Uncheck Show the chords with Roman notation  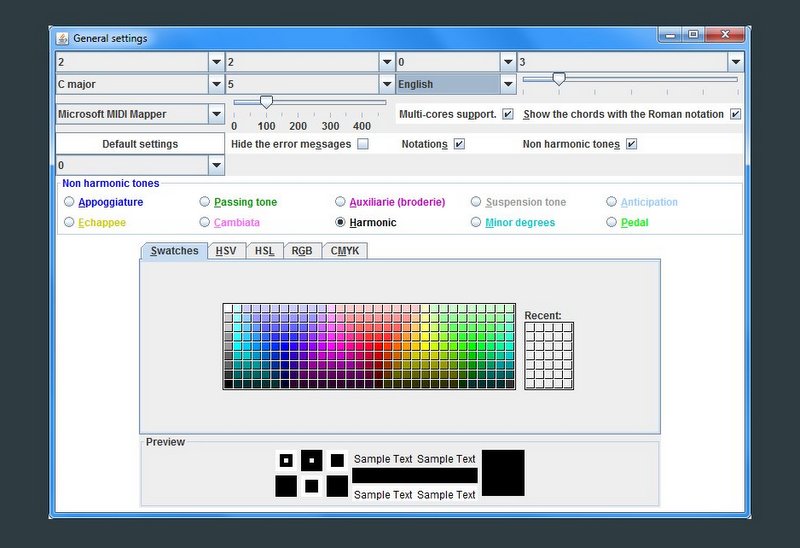[x=735, y=114]
